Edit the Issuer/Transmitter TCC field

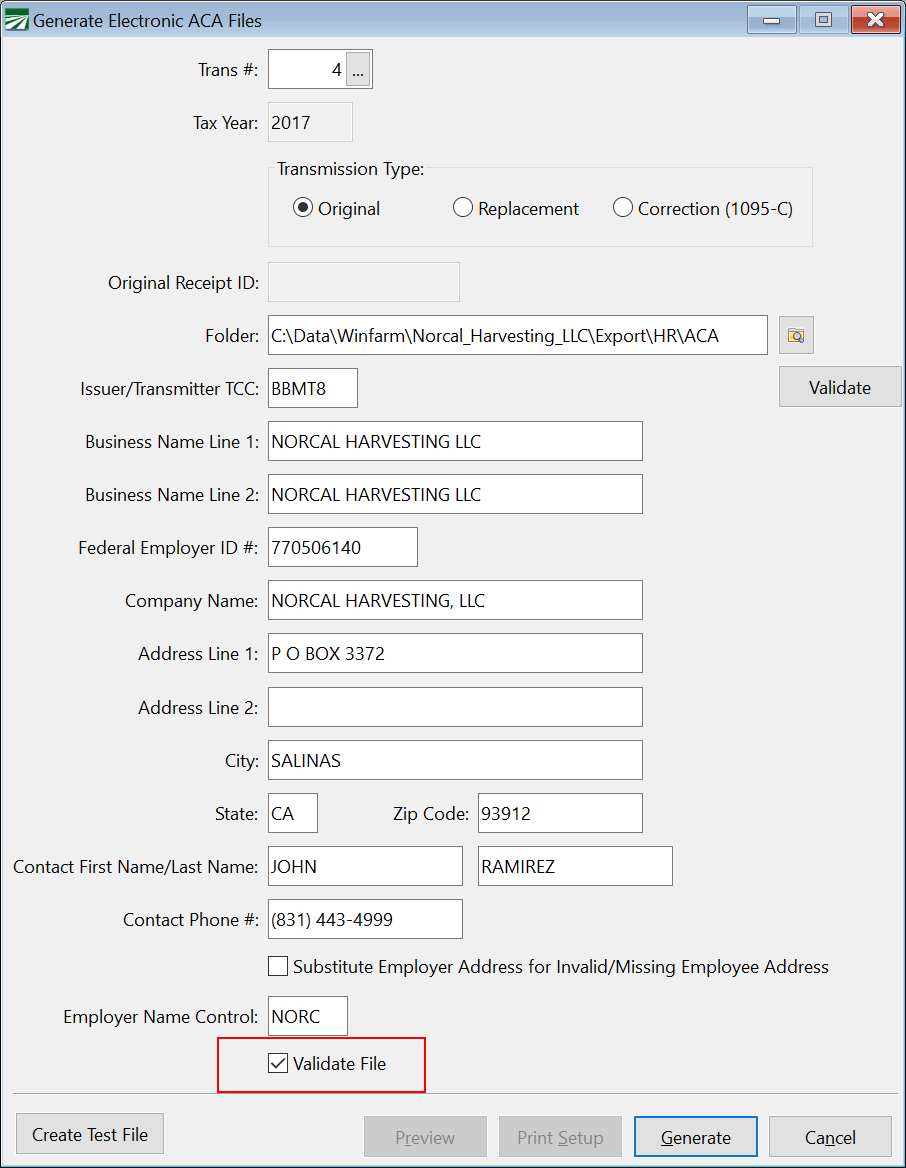click(313, 388)
